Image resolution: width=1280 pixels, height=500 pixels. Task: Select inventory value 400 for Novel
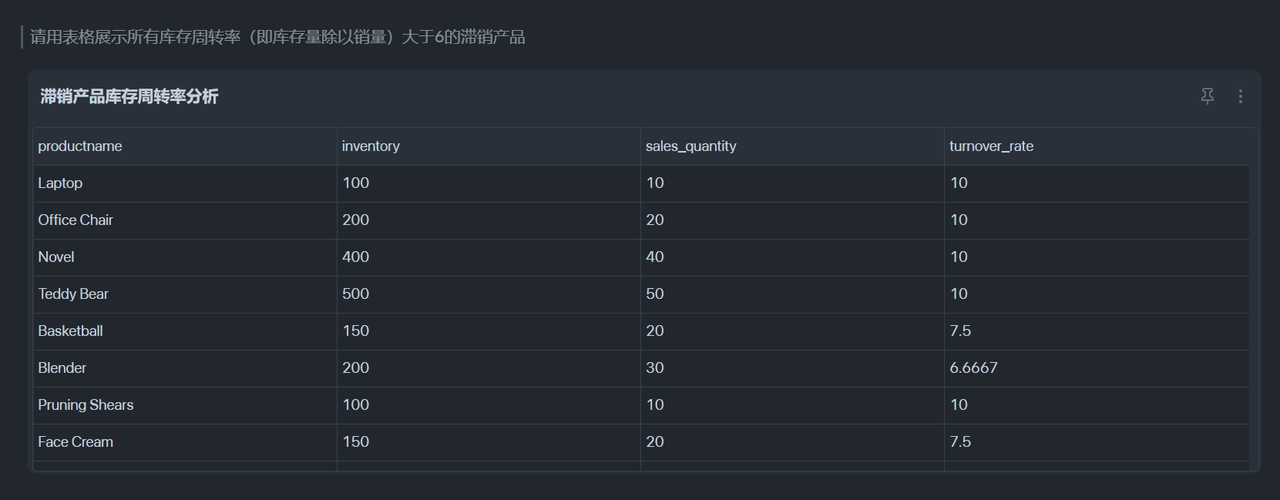pyautogui.click(x=355, y=257)
